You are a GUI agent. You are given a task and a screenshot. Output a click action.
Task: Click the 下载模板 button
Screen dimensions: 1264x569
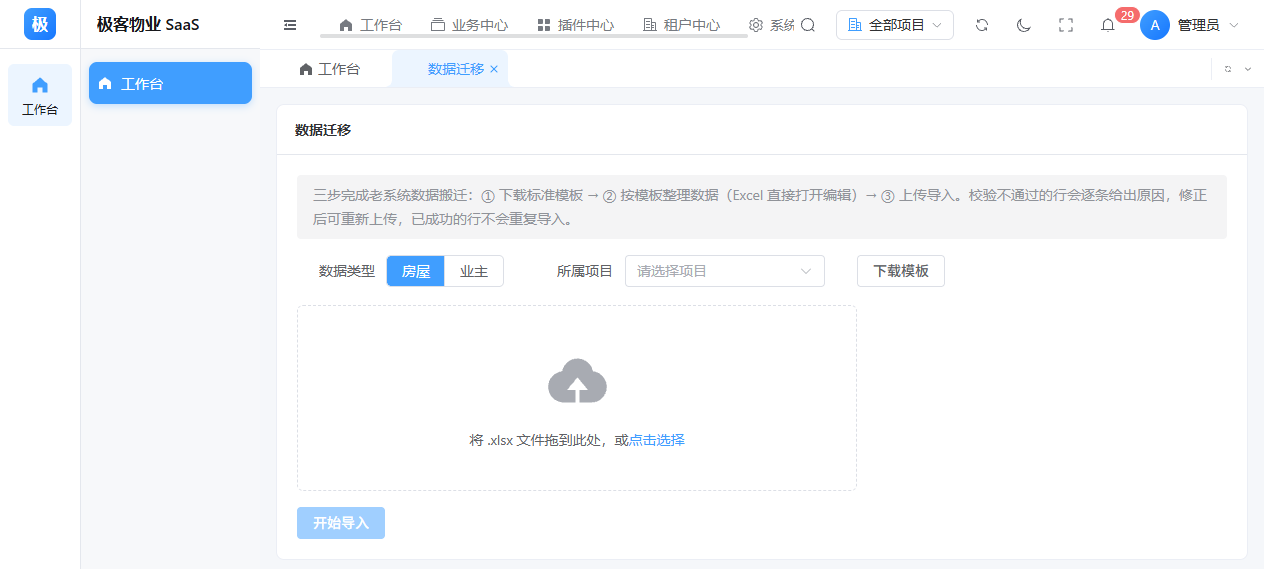(901, 271)
